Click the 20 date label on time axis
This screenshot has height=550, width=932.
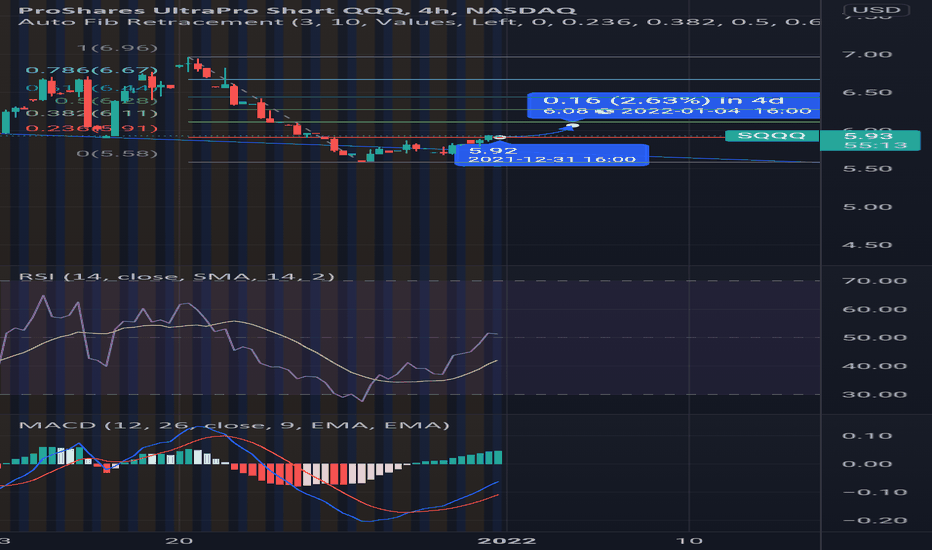coord(179,541)
